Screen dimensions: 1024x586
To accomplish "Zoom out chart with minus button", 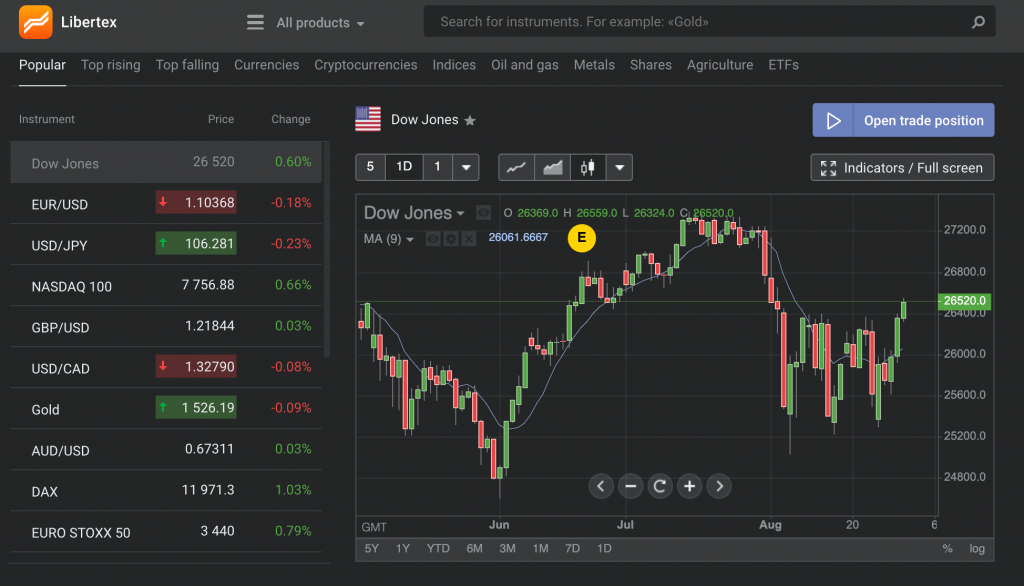I will [630, 486].
